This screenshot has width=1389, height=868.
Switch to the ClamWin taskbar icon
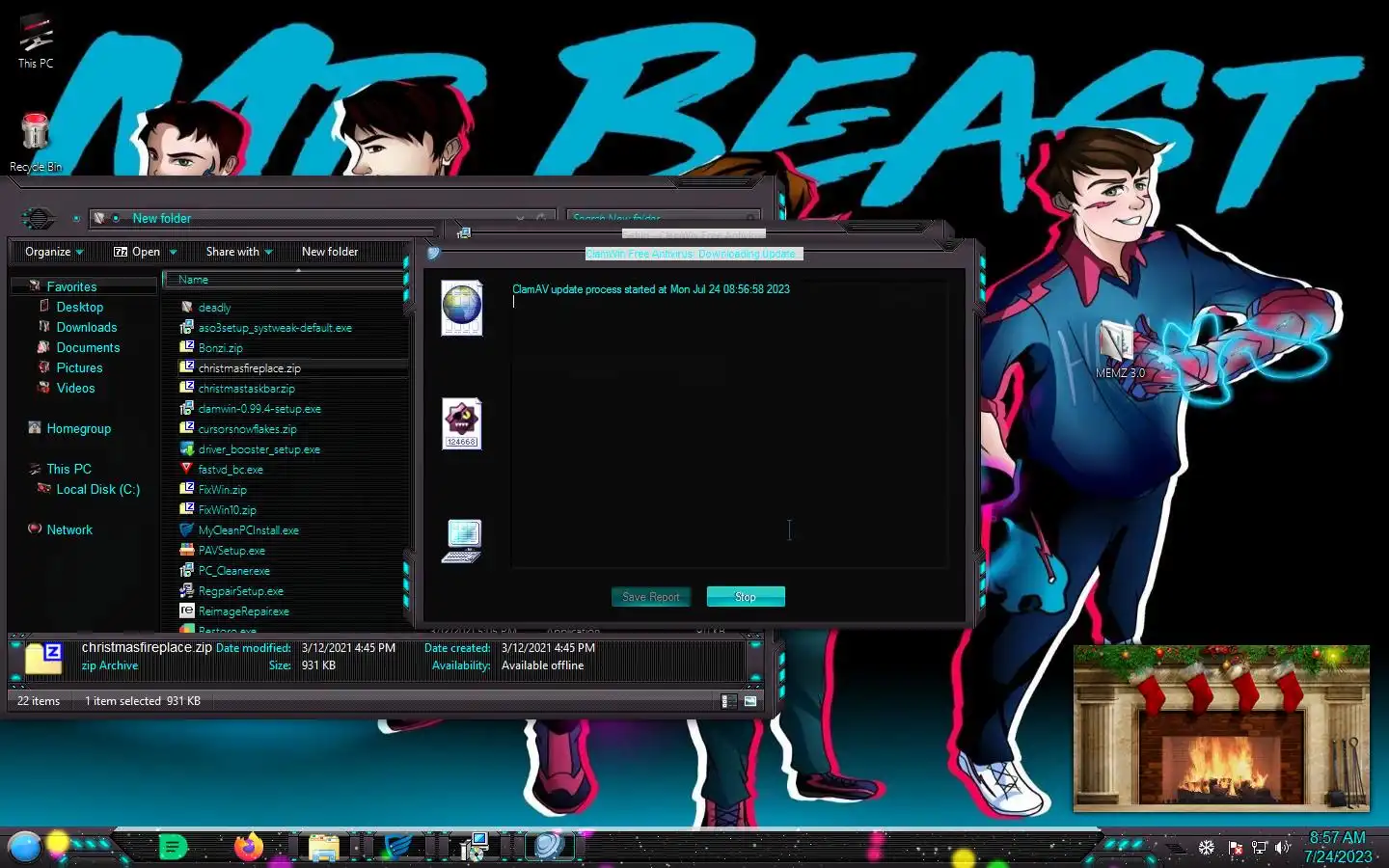549,847
